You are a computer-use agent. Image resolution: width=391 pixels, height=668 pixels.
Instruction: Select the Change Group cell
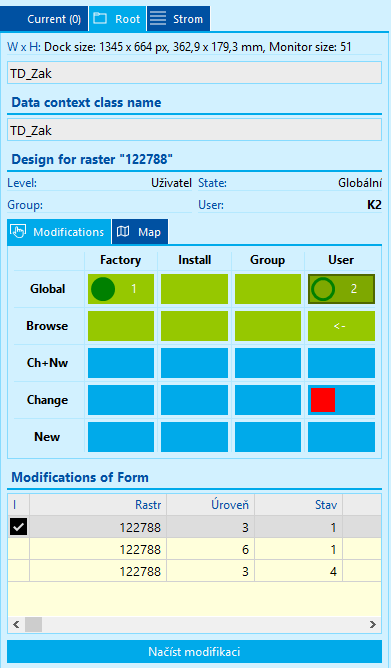268,400
